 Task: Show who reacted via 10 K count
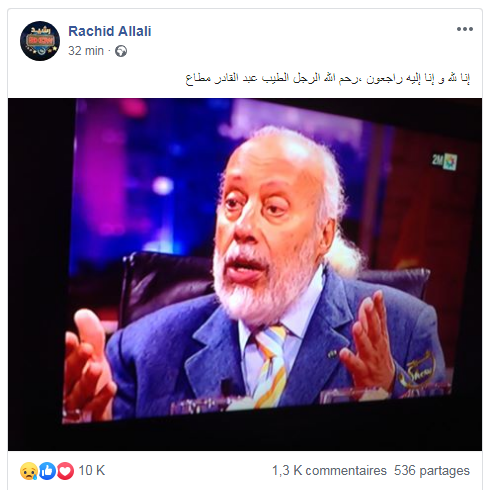[92, 471]
